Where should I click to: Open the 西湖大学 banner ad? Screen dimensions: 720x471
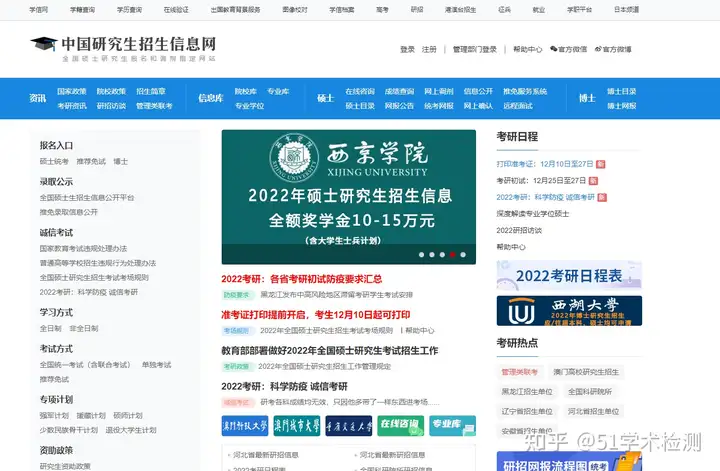pyautogui.click(x=569, y=311)
